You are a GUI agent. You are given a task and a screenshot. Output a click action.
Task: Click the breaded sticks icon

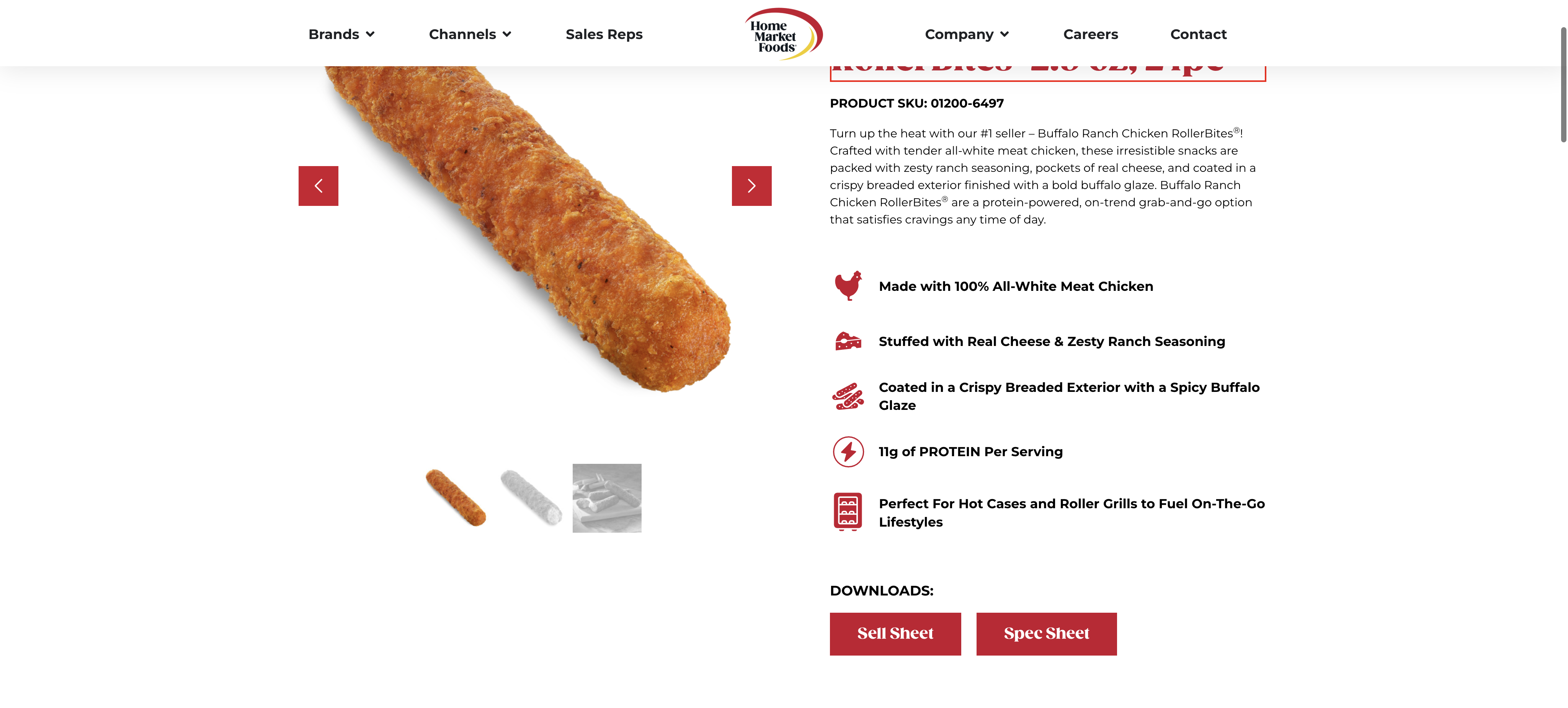tap(848, 396)
